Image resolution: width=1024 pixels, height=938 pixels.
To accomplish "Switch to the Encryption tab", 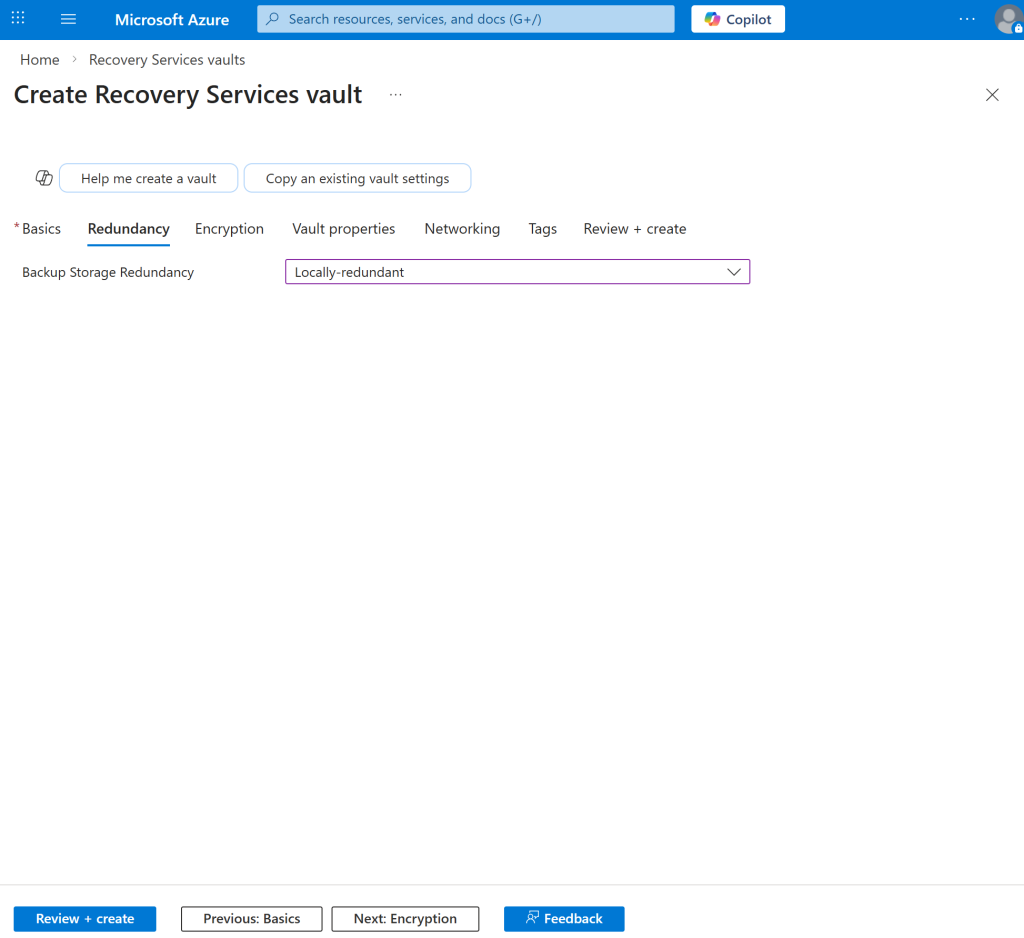I will (229, 229).
